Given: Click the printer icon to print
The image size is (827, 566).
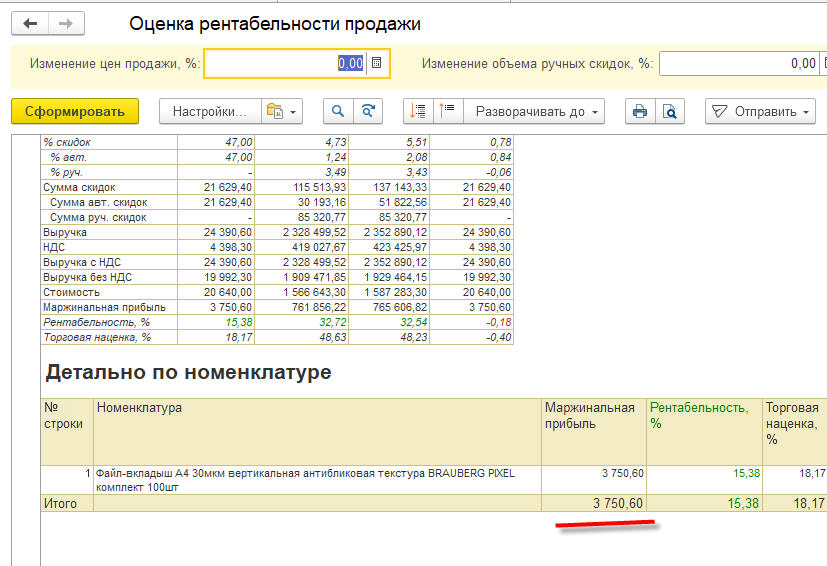Looking at the screenshot, I should (x=640, y=111).
